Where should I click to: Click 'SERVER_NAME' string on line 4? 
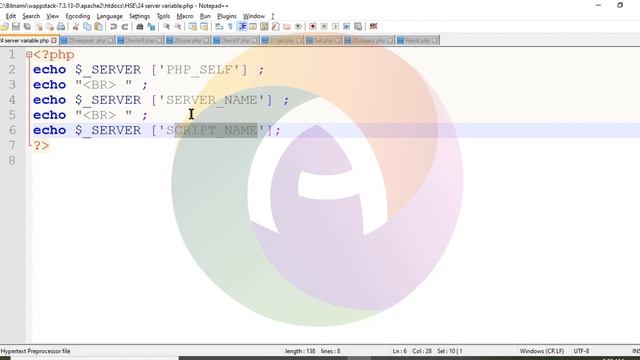click(211, 100)
